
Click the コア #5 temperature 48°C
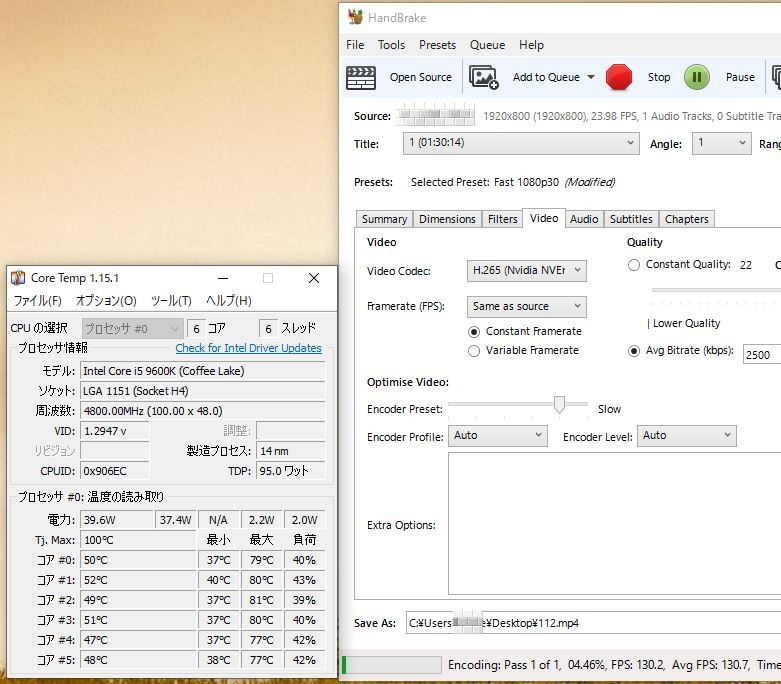coord(138,660)
